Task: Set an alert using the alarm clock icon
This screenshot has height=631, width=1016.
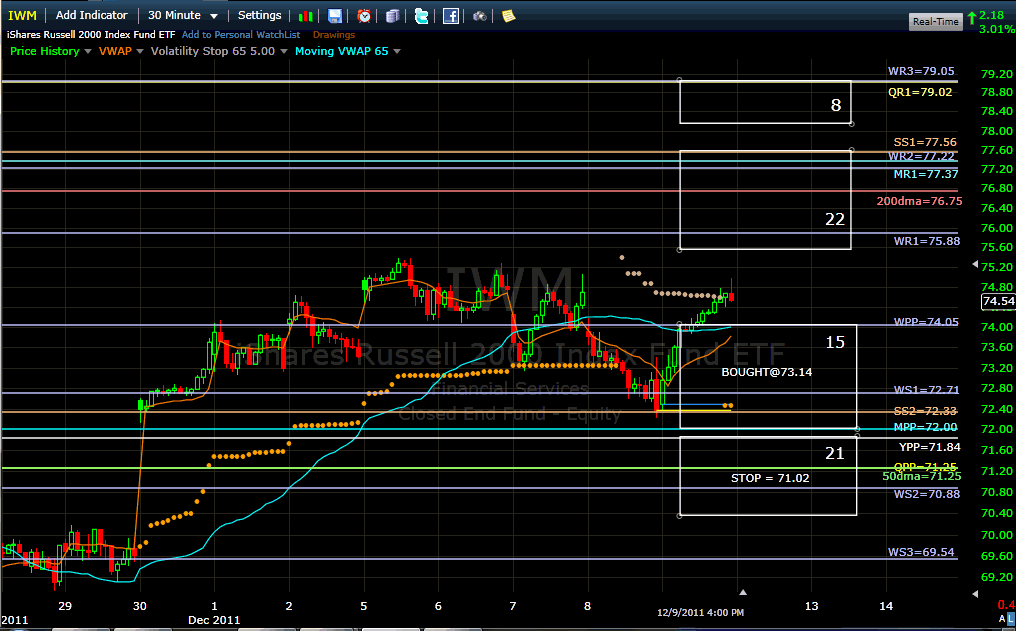Action: pos(364,16)
